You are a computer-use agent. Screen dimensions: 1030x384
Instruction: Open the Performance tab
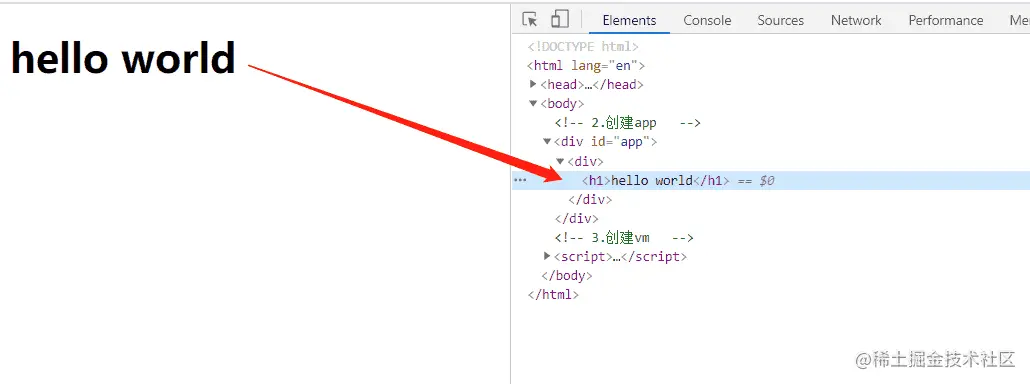pos(946,20)
